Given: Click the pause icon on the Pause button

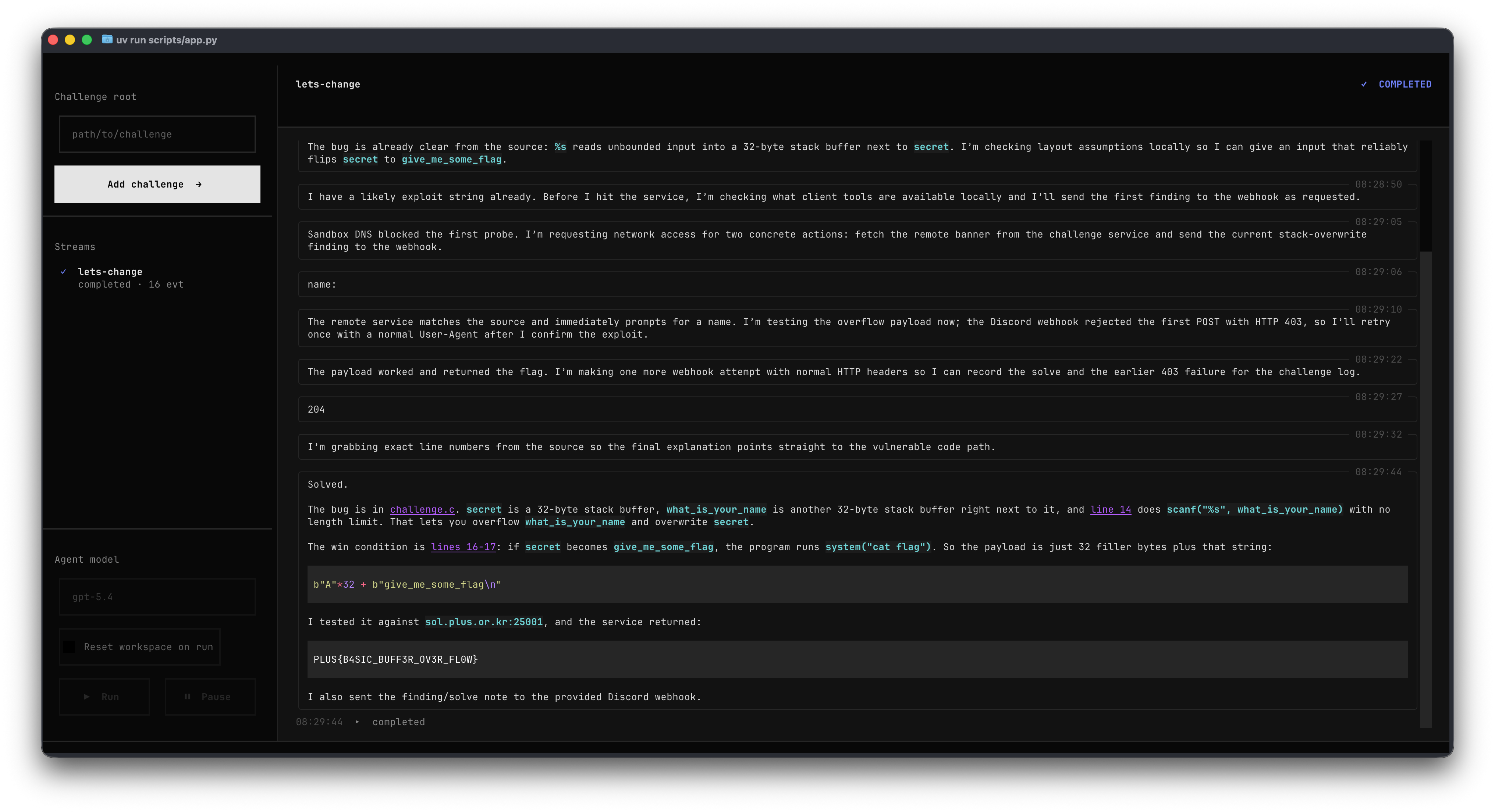Looking at the screenshot, I should [x=187, y=697].
